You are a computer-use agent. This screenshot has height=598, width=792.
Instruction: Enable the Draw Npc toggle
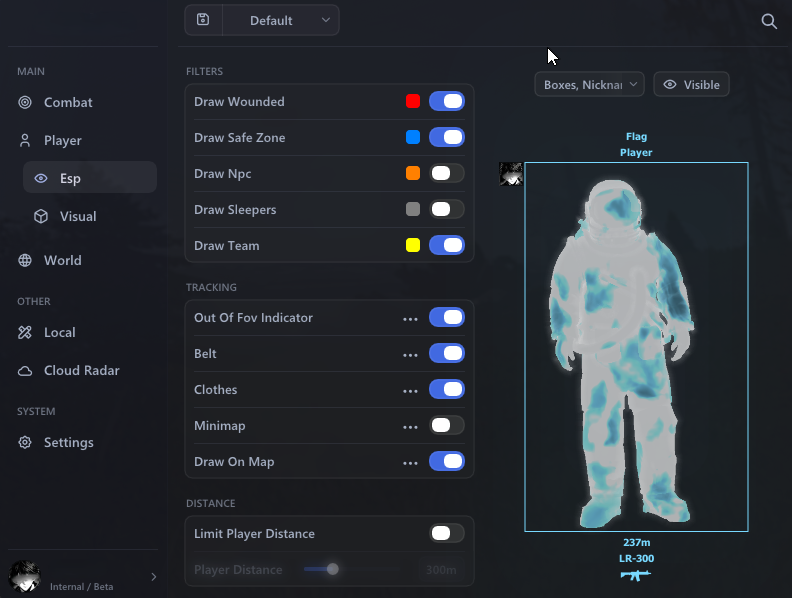click(447, 173)
